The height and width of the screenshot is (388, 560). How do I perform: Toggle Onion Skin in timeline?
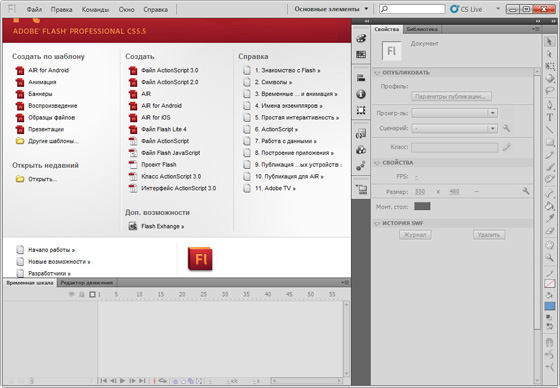click(175, 381)
